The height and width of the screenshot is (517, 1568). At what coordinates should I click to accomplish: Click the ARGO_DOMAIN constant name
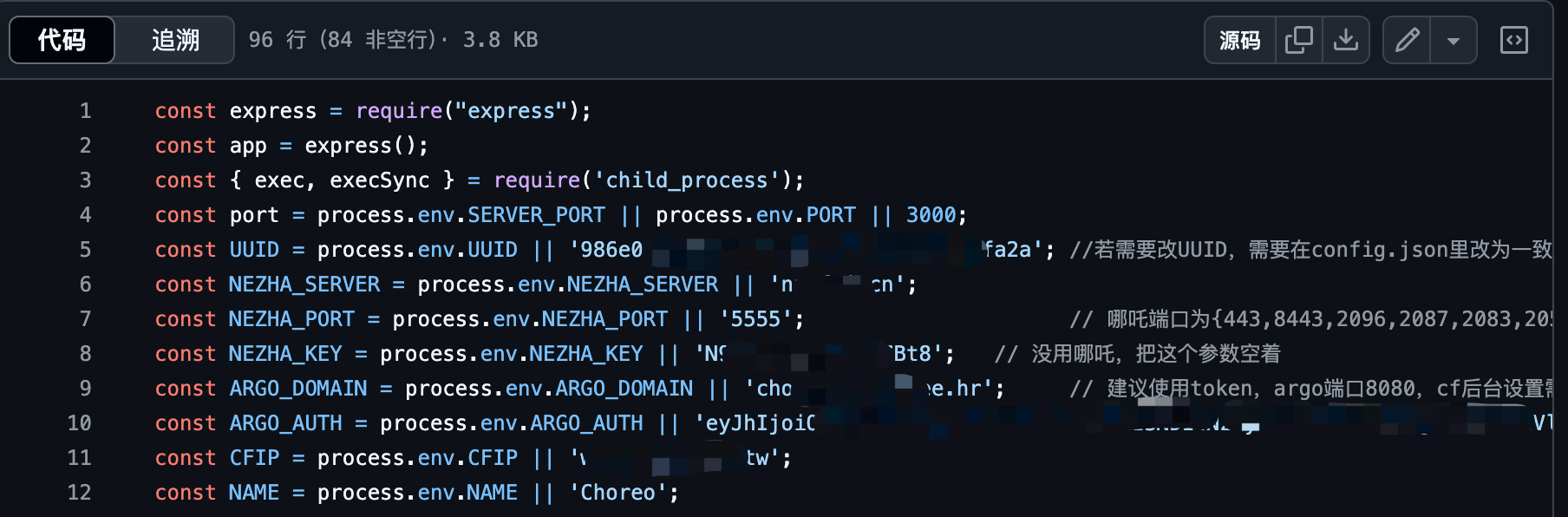click(x=298, y=389)
